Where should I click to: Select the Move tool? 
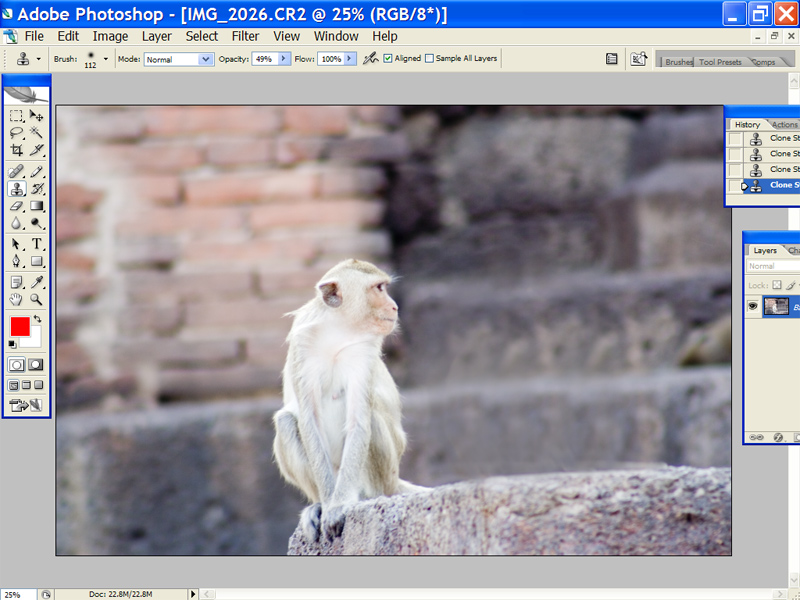click(x=37, y=115)
